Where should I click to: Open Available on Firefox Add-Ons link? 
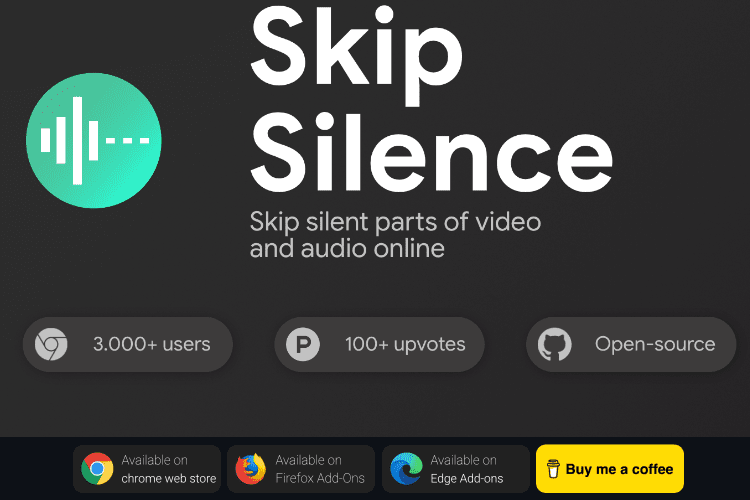click(x=301, y=469)
